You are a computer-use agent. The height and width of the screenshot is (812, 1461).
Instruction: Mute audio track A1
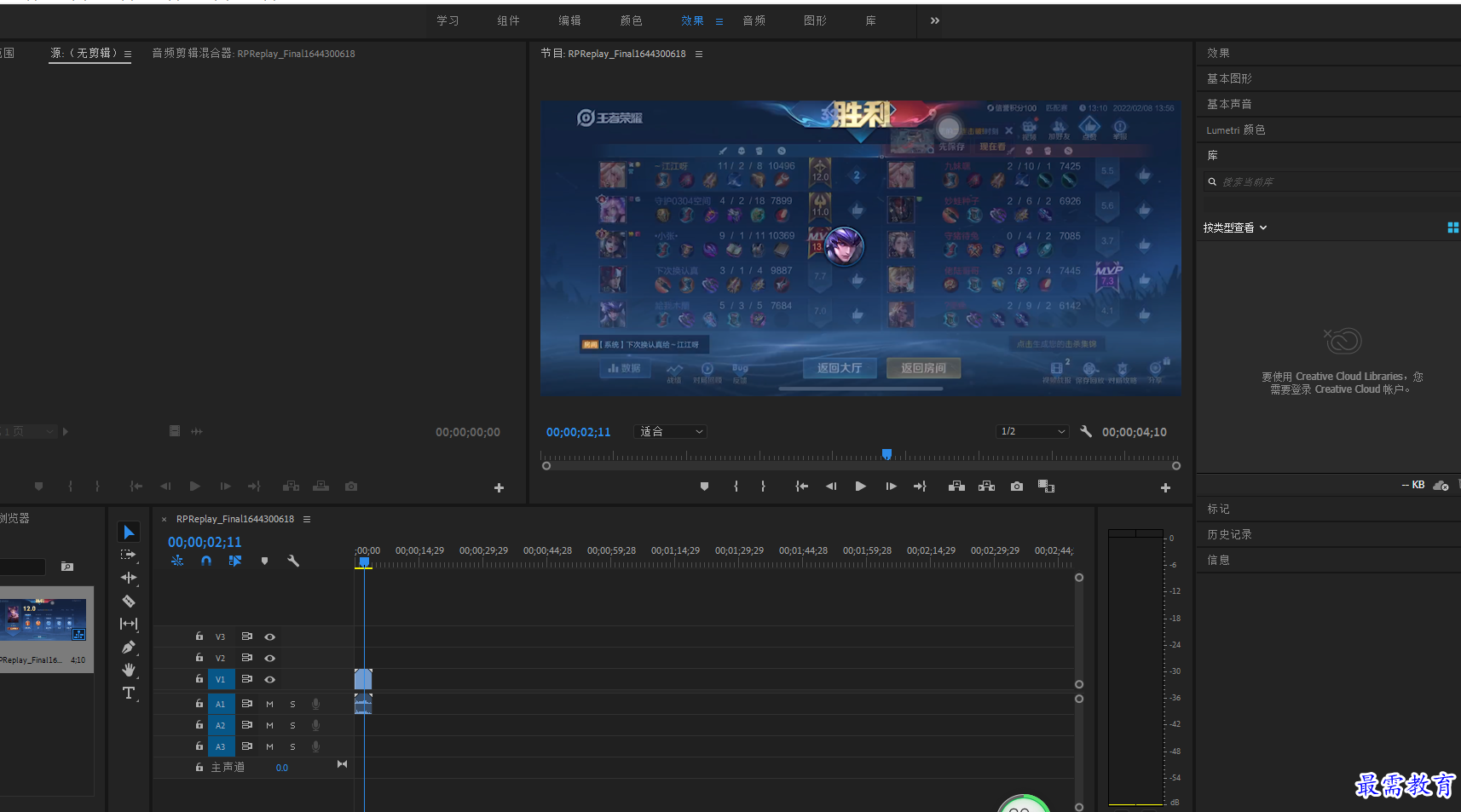tap(269, 704)
